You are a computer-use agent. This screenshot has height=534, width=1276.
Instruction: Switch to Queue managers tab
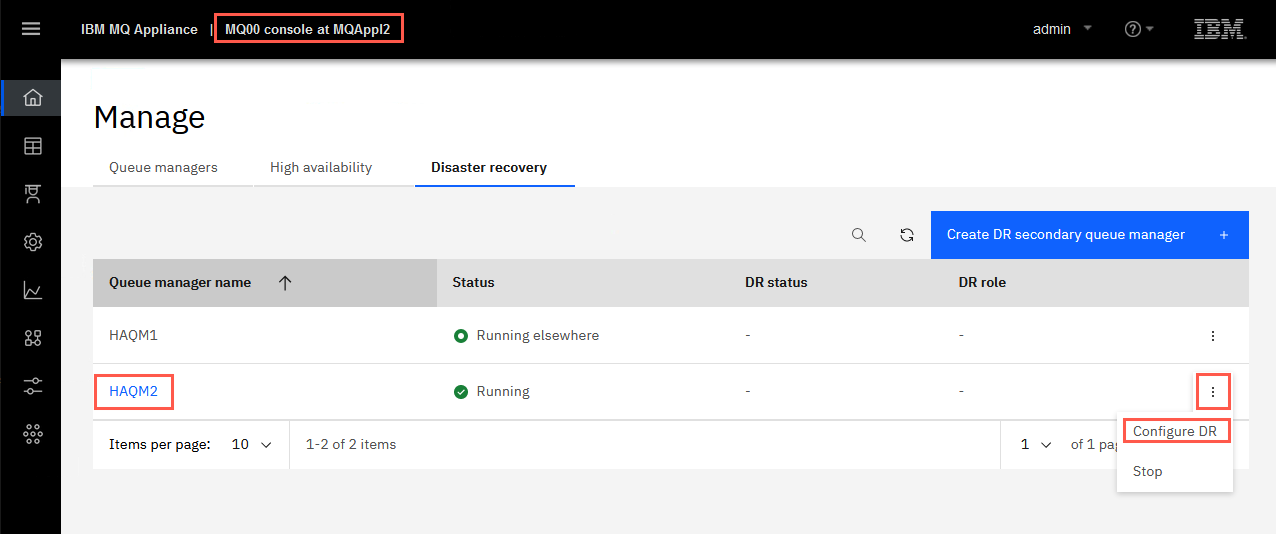click(163, 167)
